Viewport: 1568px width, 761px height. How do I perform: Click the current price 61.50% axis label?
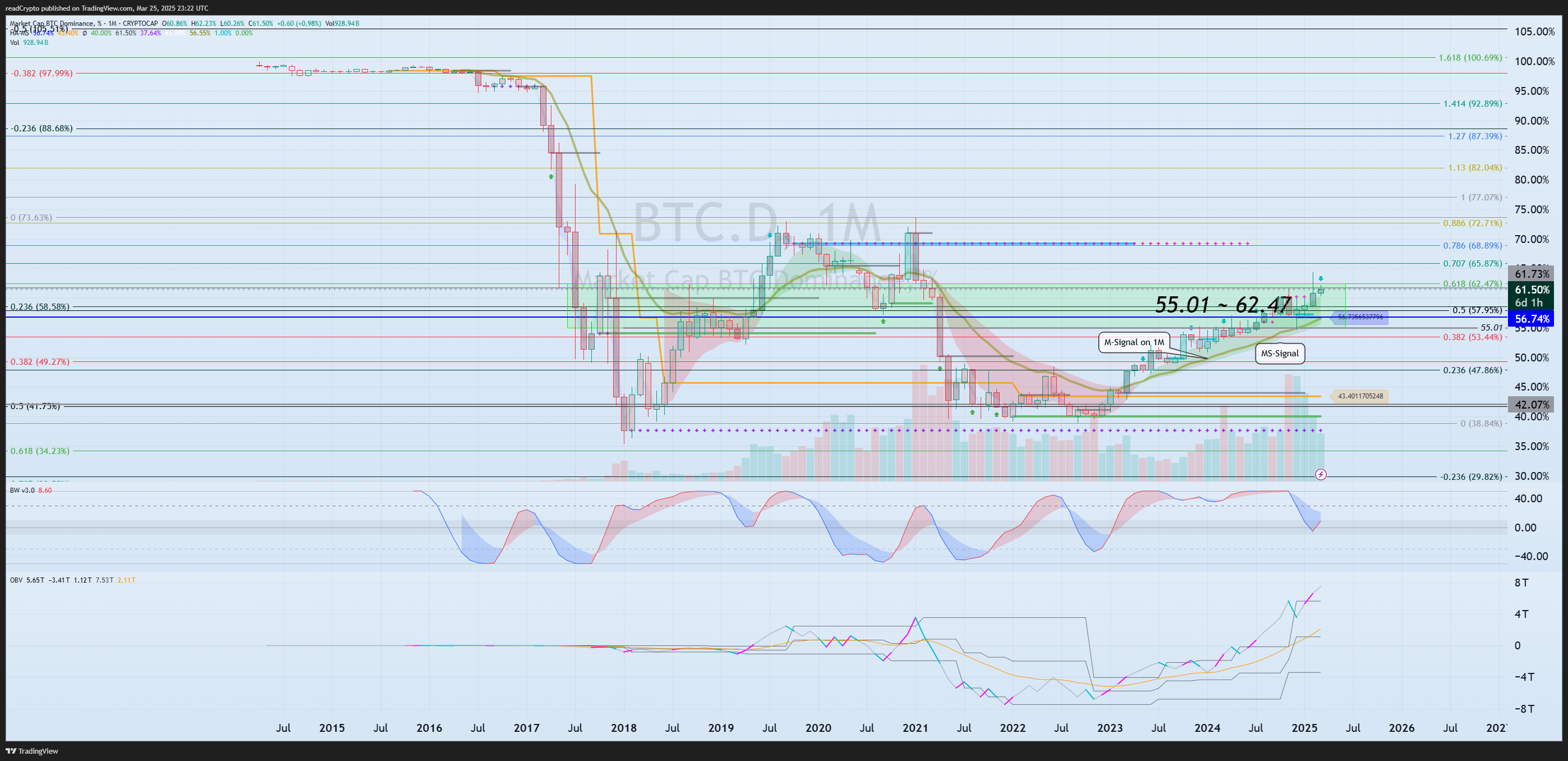pos(1532,290)
